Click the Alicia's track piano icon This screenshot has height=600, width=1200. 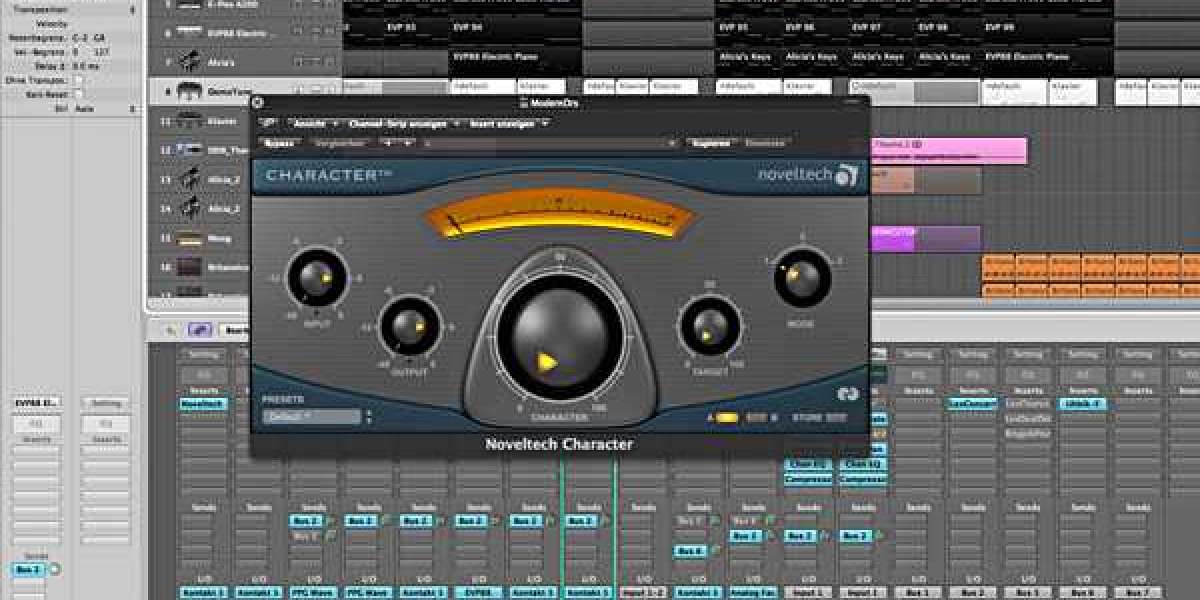click(188, 61)
